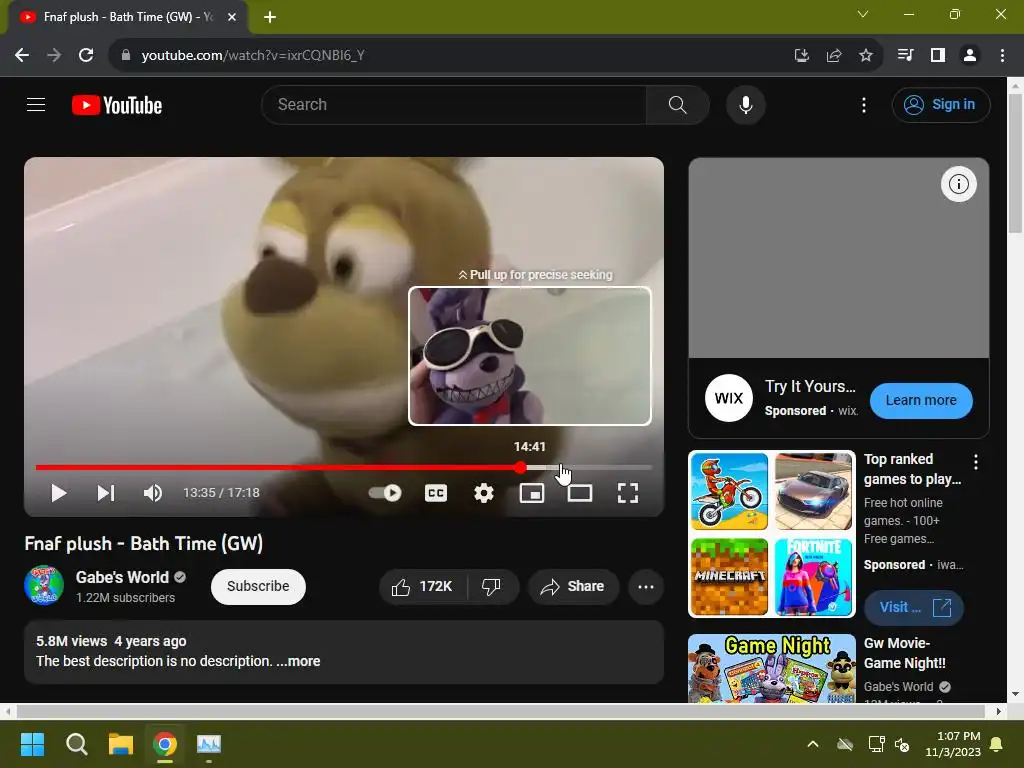Open the Wix advertiser logo
The width and height of the screenshot is (1024, 768).
(x=728, y=398)
